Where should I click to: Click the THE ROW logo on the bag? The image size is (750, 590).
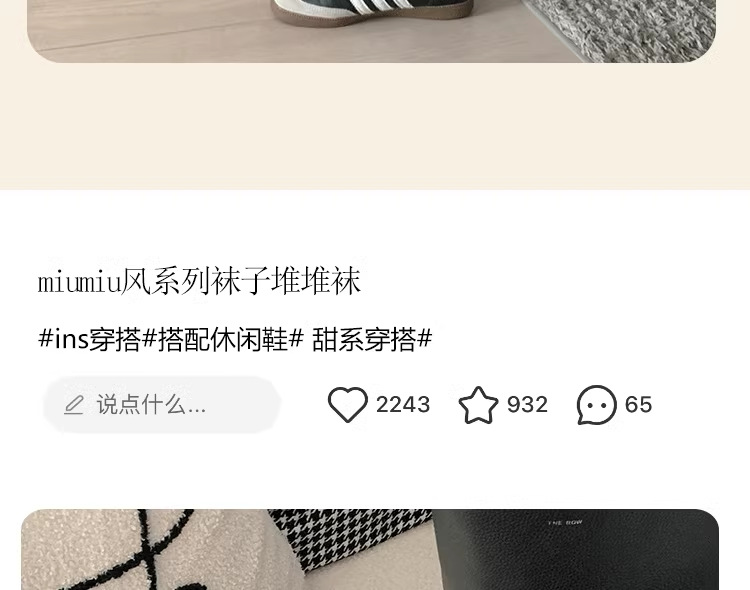[565, 523]
